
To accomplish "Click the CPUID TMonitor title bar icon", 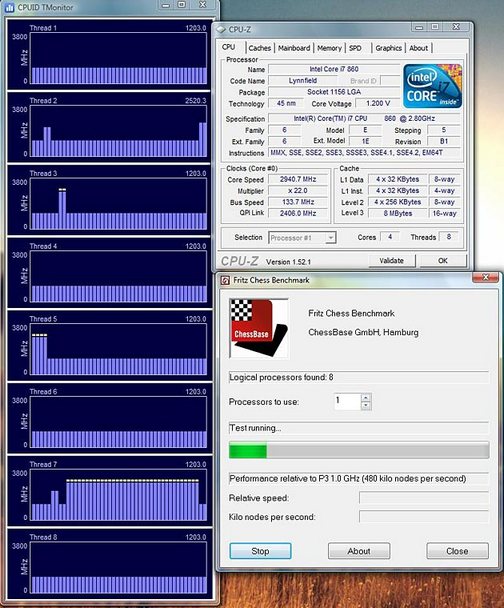I will tap(9, 7).
